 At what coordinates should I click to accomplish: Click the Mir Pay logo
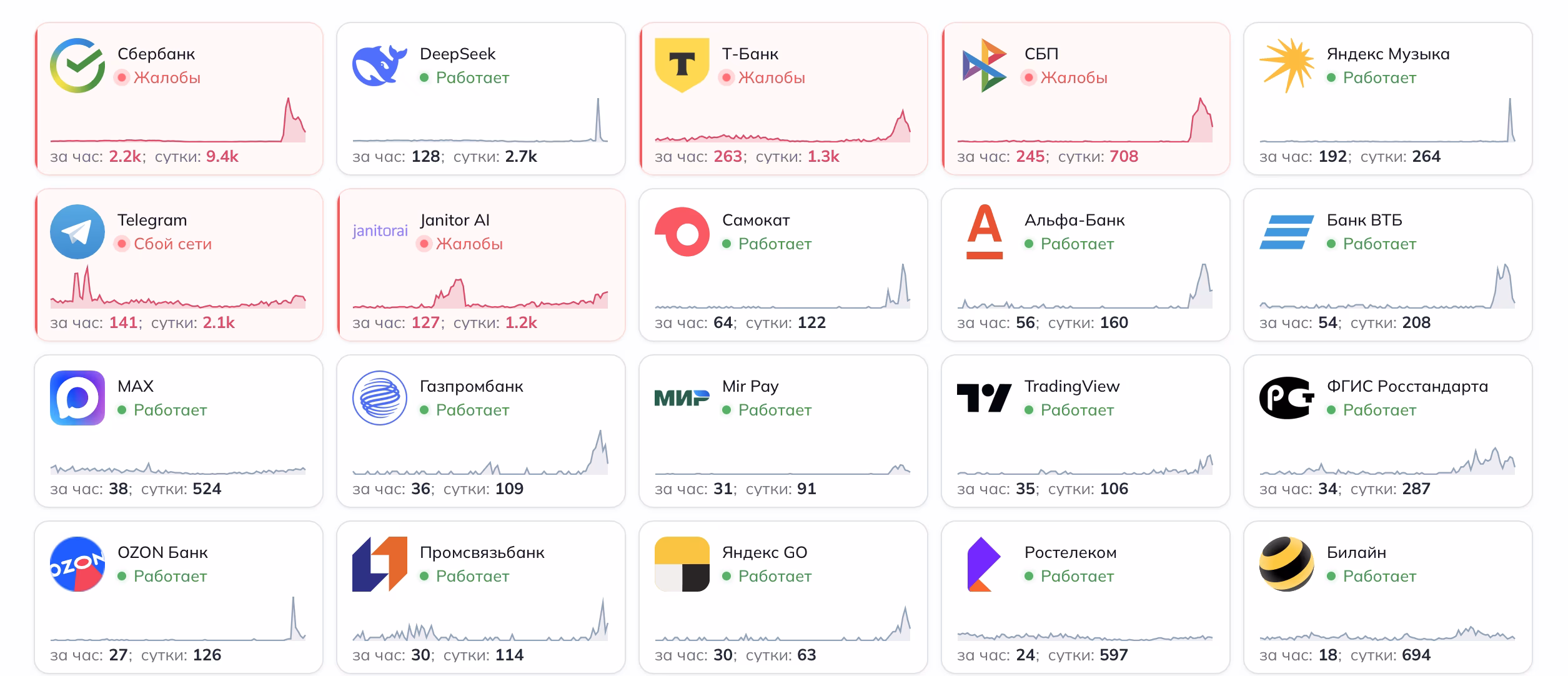click(682, 397)
